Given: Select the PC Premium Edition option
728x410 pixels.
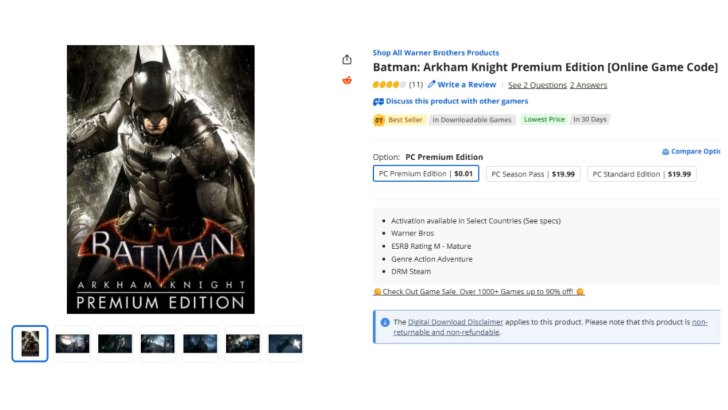Looking at the screenshot, I should pyautogui.click(x=426, y=174).
